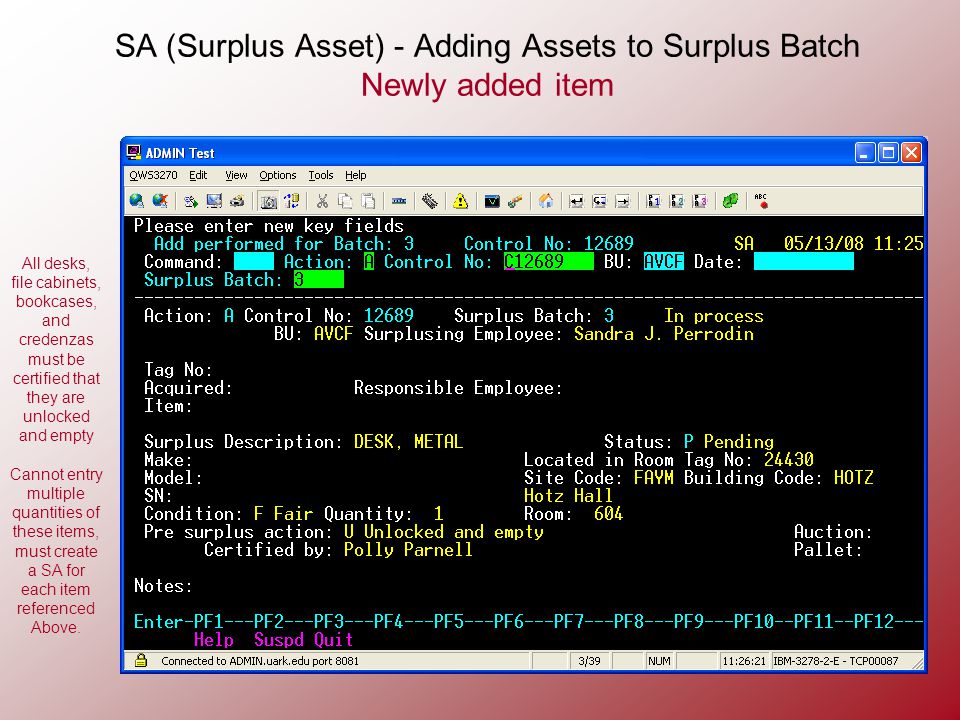
Task: Click the ABC record macro icon
Action: tap(761, 201)
